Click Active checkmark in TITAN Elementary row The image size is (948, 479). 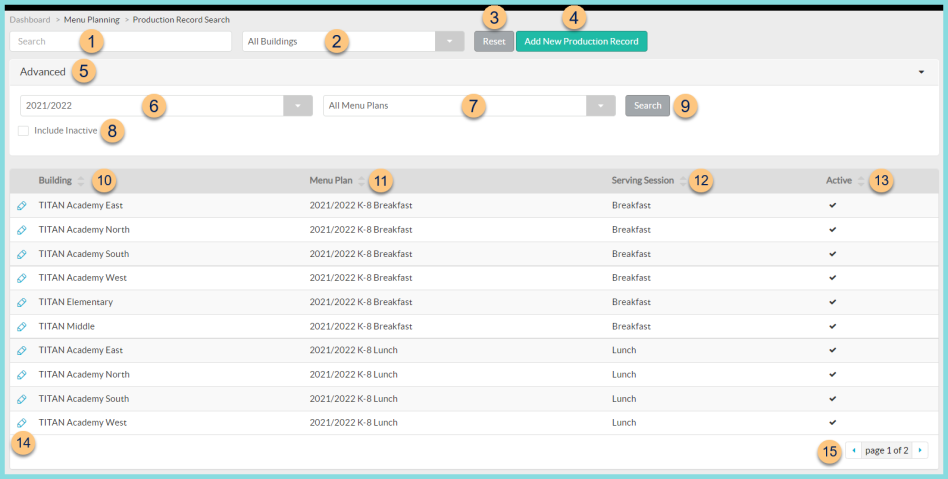833,302
